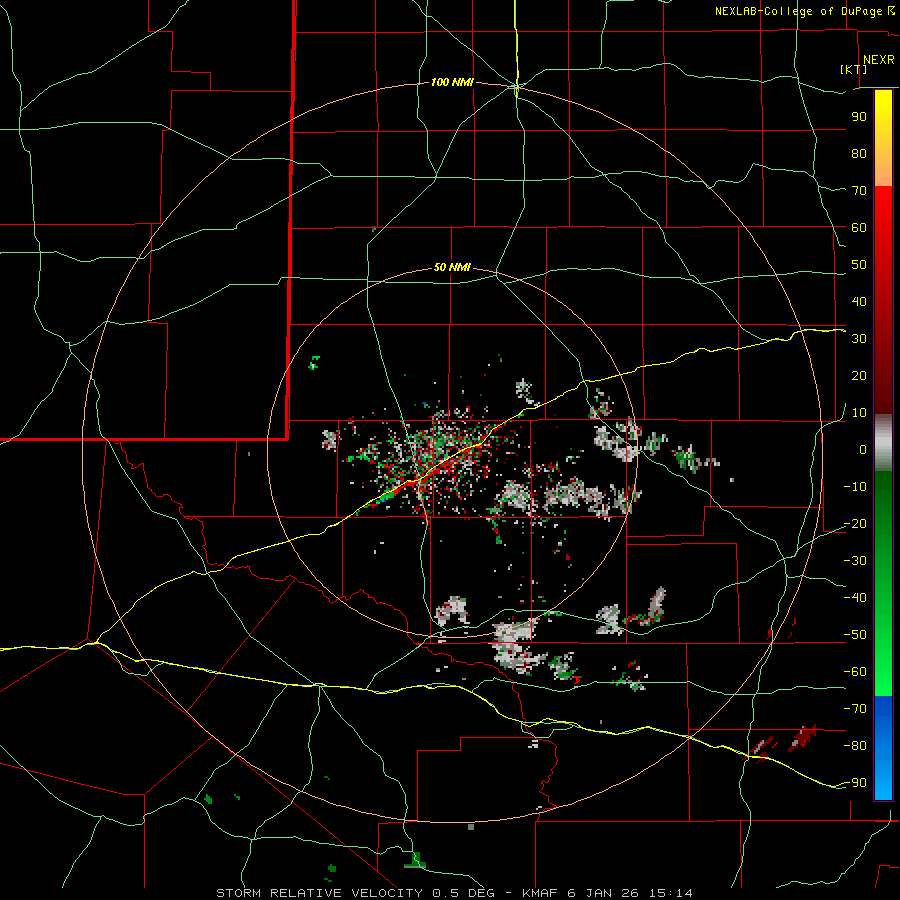Click the 100 NMI range ring label
Image resolution: width=900 pixels, height=900 pixels.
(x=452, y=83)
